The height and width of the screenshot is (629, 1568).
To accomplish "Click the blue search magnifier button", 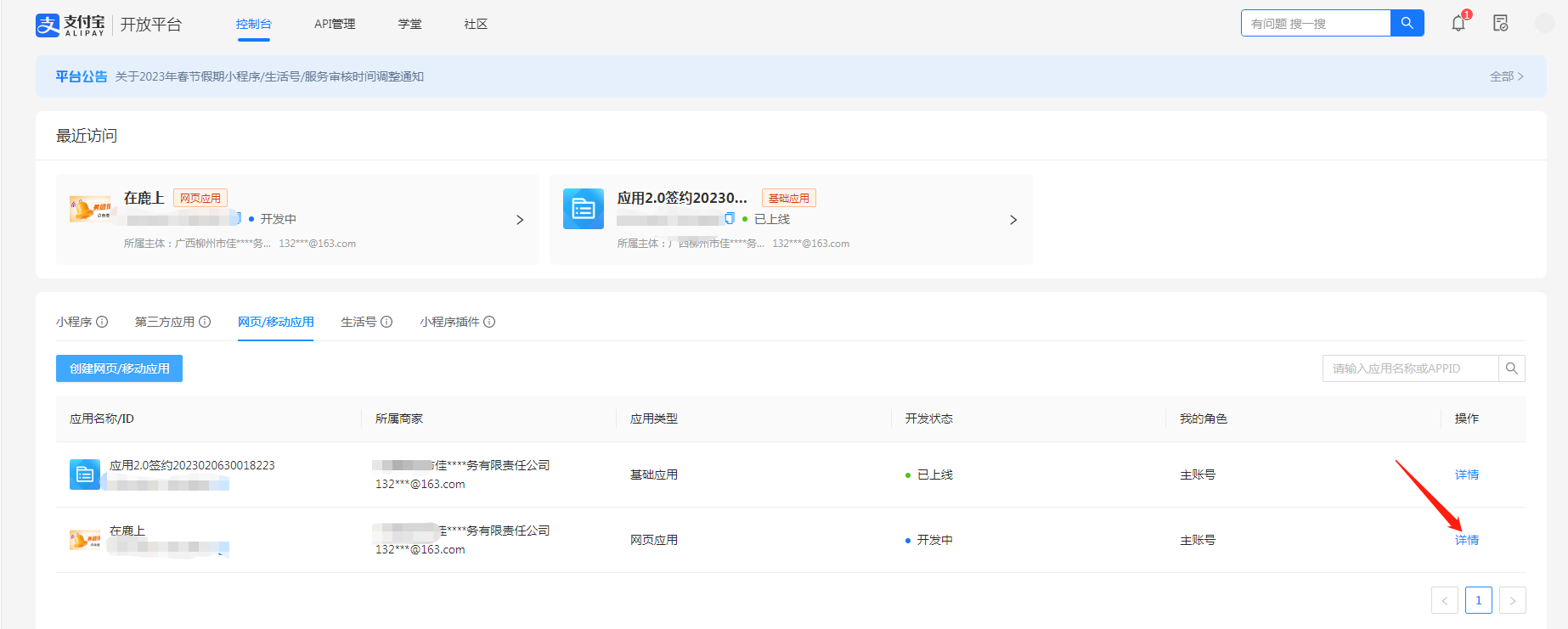I will click(1407, 23).
